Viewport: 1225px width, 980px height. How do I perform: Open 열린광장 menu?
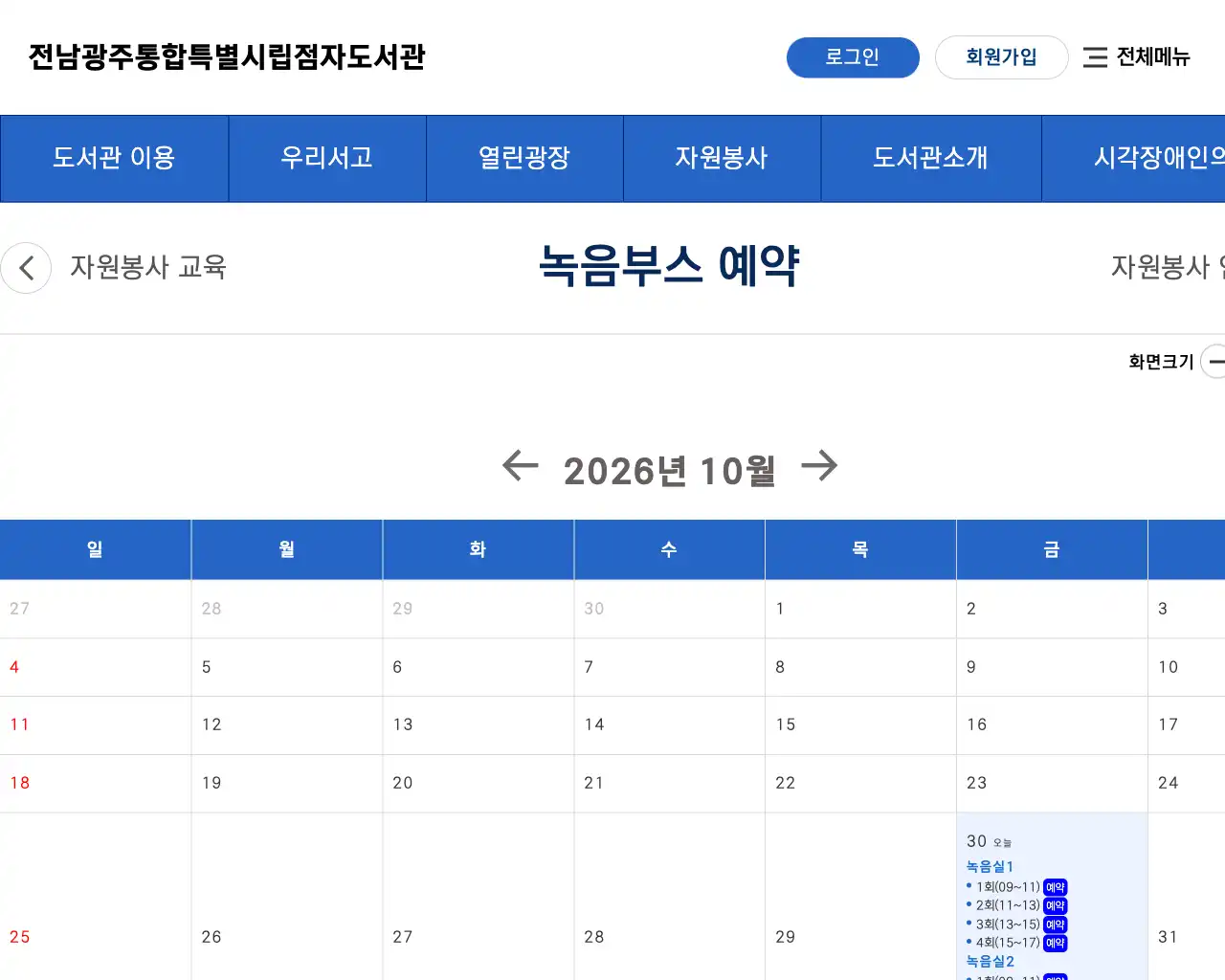(524, 158)
